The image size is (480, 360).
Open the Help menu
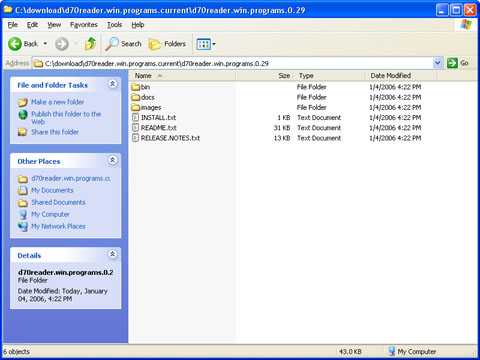pyautogui.click(x=138, y=25)
